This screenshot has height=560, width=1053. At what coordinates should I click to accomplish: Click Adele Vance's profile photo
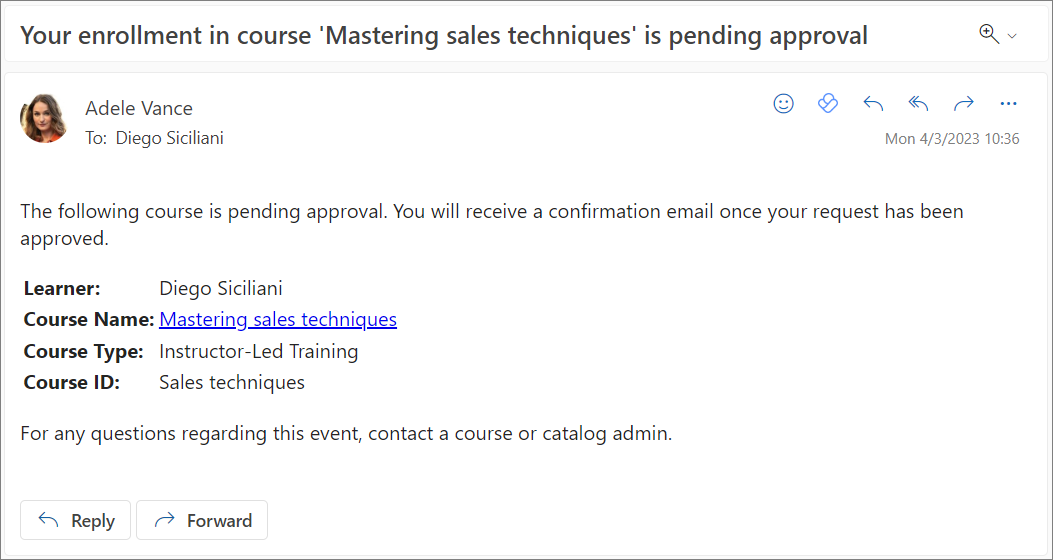click(x=44, y=119)
